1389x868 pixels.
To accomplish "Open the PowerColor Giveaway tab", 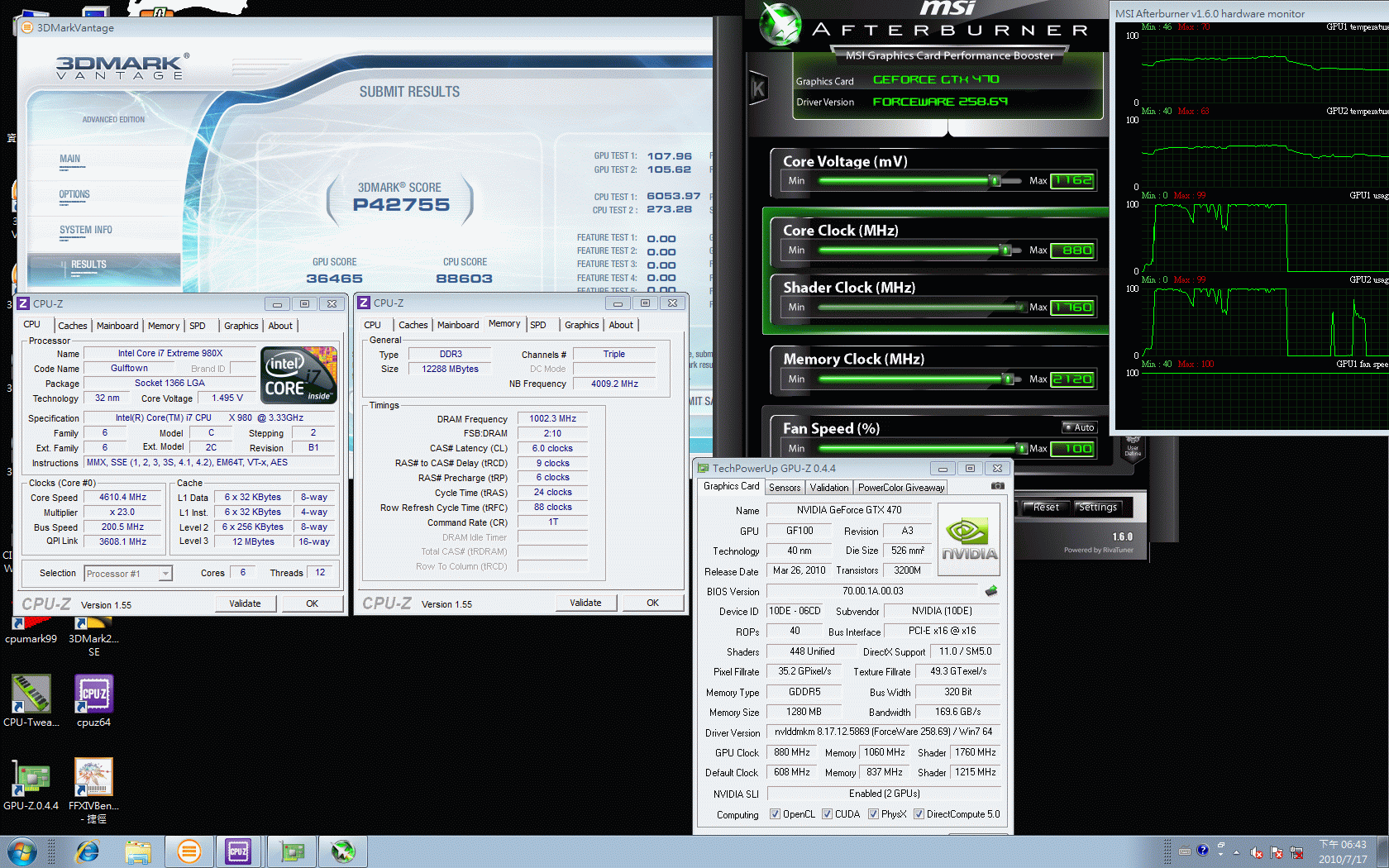I will point(901,488).
